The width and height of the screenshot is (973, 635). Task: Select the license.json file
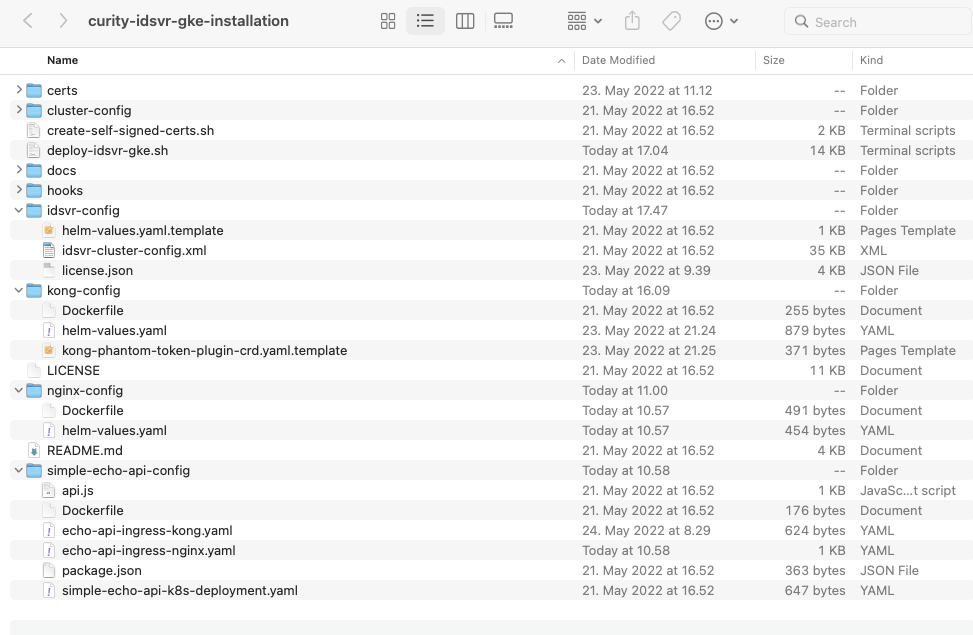tap(97, 270)
